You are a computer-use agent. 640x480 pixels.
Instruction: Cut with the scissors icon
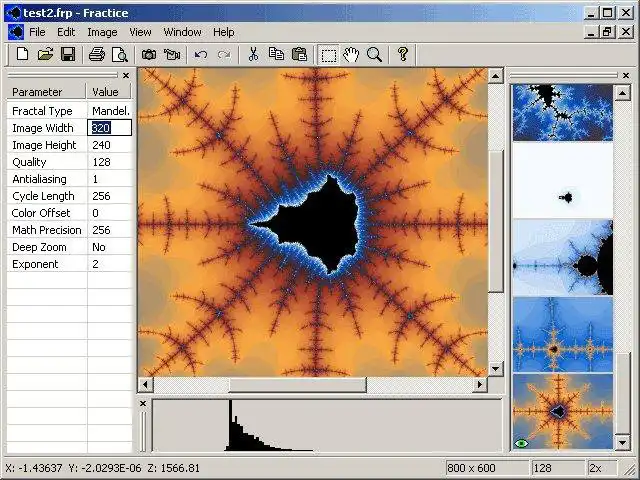(x=253, y=54)
